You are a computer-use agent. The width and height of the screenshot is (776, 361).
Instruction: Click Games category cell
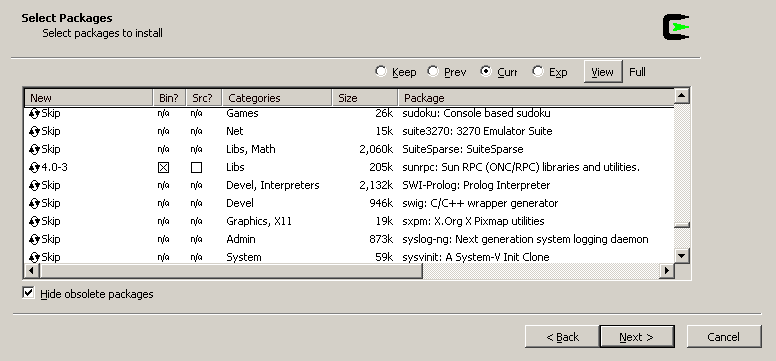[x=242, y=113]
